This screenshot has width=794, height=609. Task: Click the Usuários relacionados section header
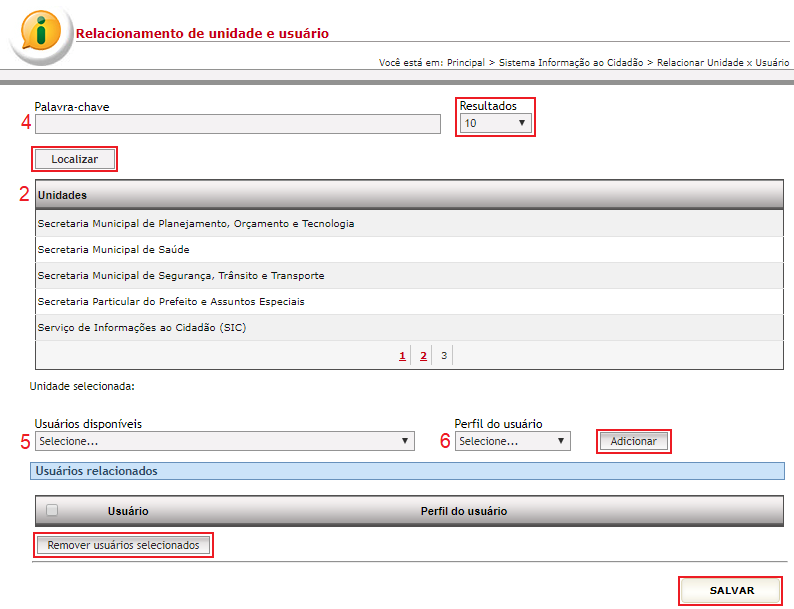click(x=407, y=471)
